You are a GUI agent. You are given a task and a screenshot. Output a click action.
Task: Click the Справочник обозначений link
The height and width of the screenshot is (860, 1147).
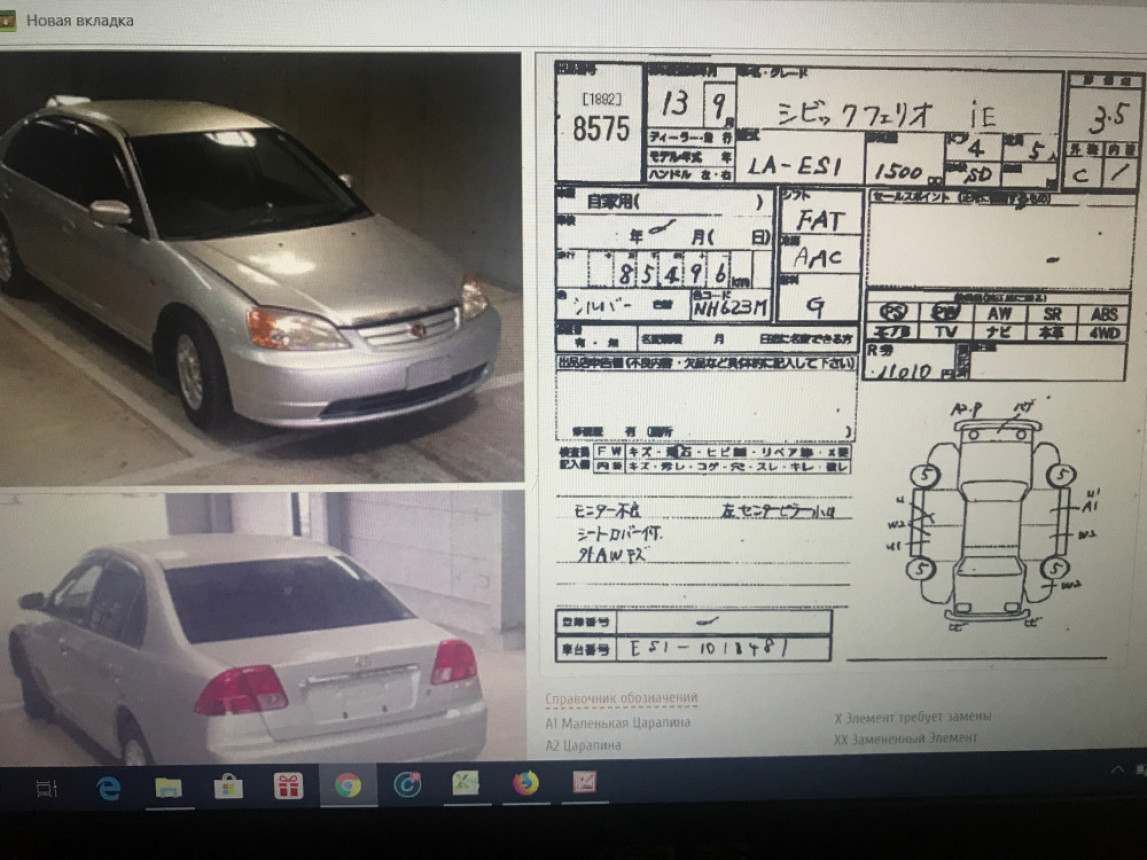[621, 698]
